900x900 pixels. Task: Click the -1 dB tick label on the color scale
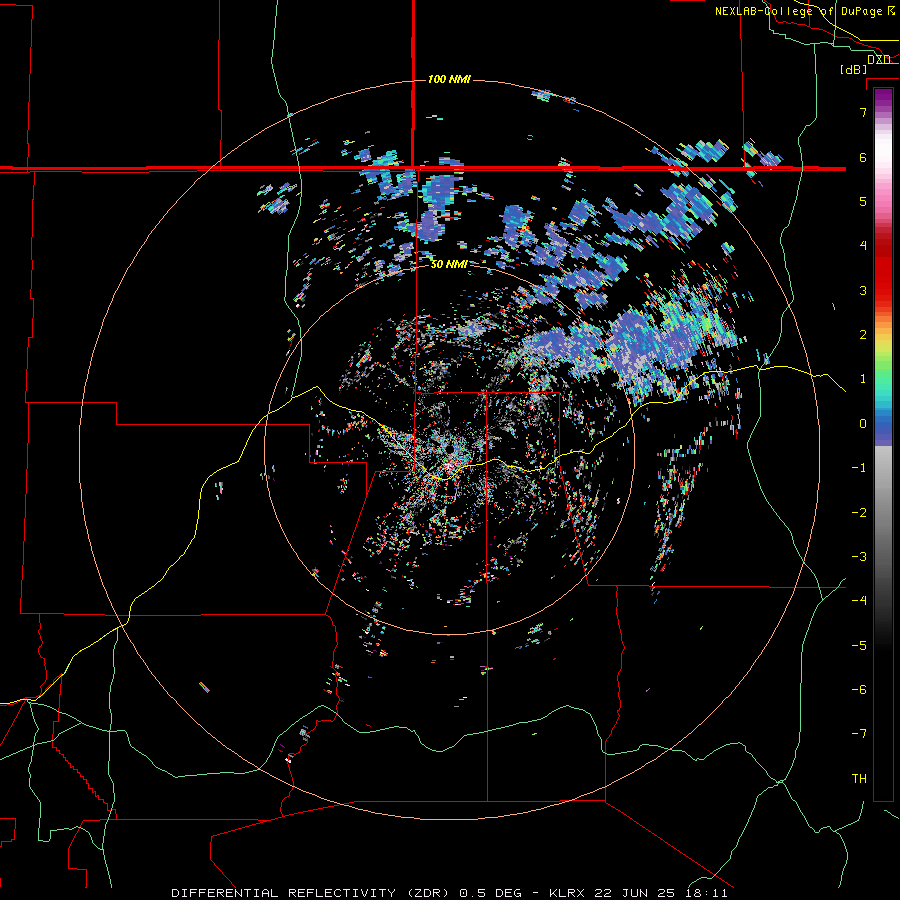point(859,468)
